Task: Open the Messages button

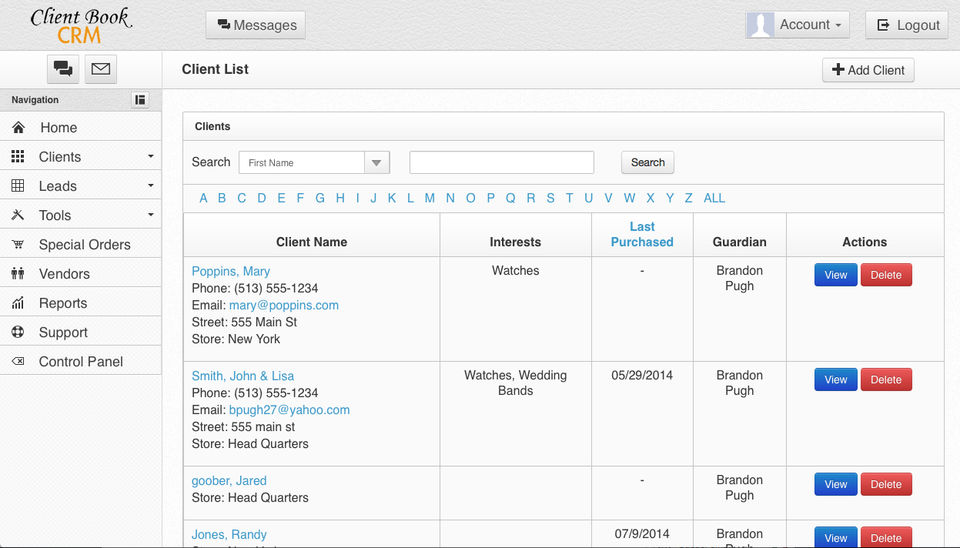Action: click(256, 25)
